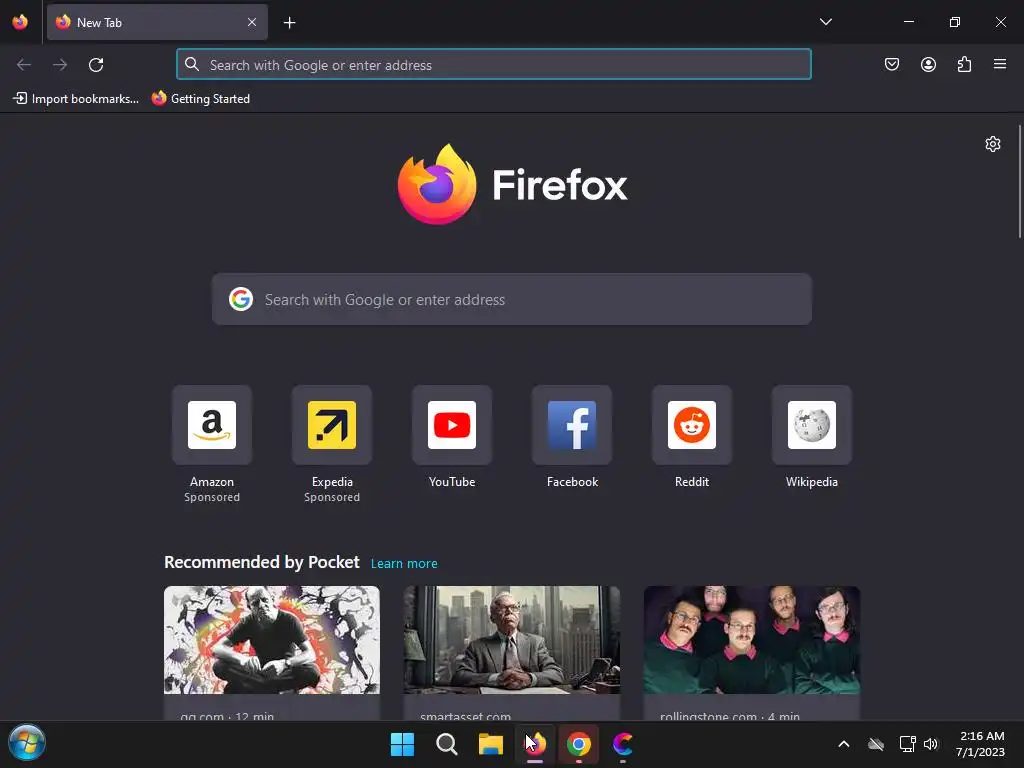Viewport: 1024px width, 768px height.
Task: Open the clock showing 2:16 AM
Action: (x=981, y=744)
